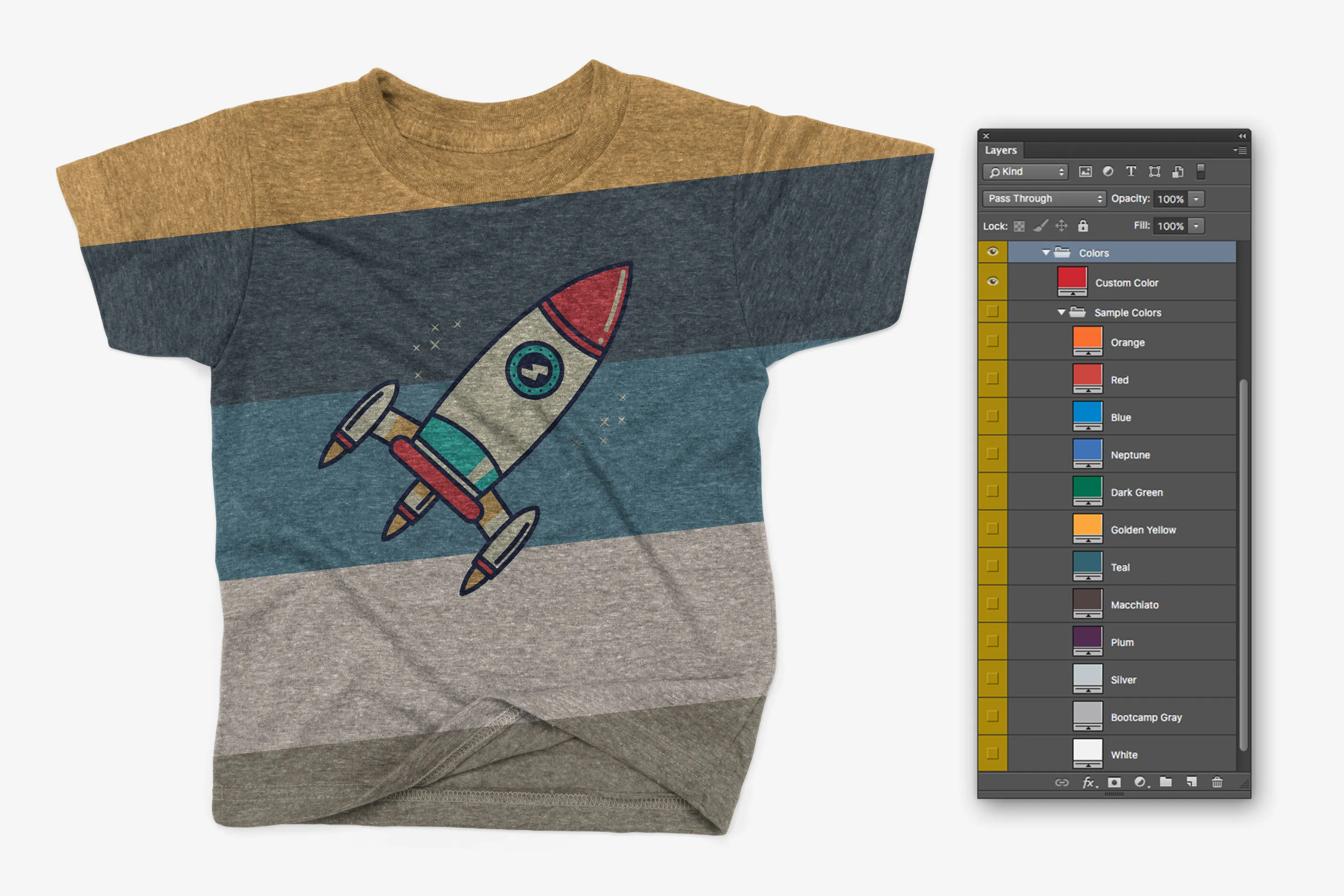1344x896 pixels.
Task: Open the Layers panel flyout menu
Action: click(1241, 150)
